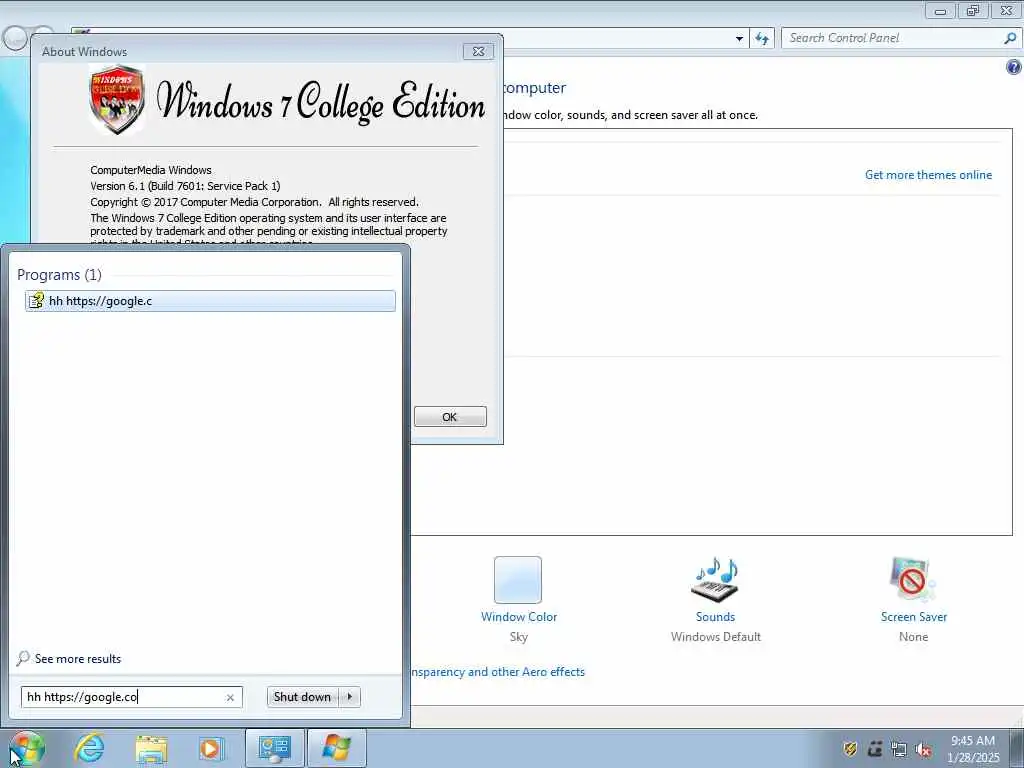The height and width of the screenshot is (768, 1024).
Task: Click the Back button in Control Panel
Action: point(14,39)
